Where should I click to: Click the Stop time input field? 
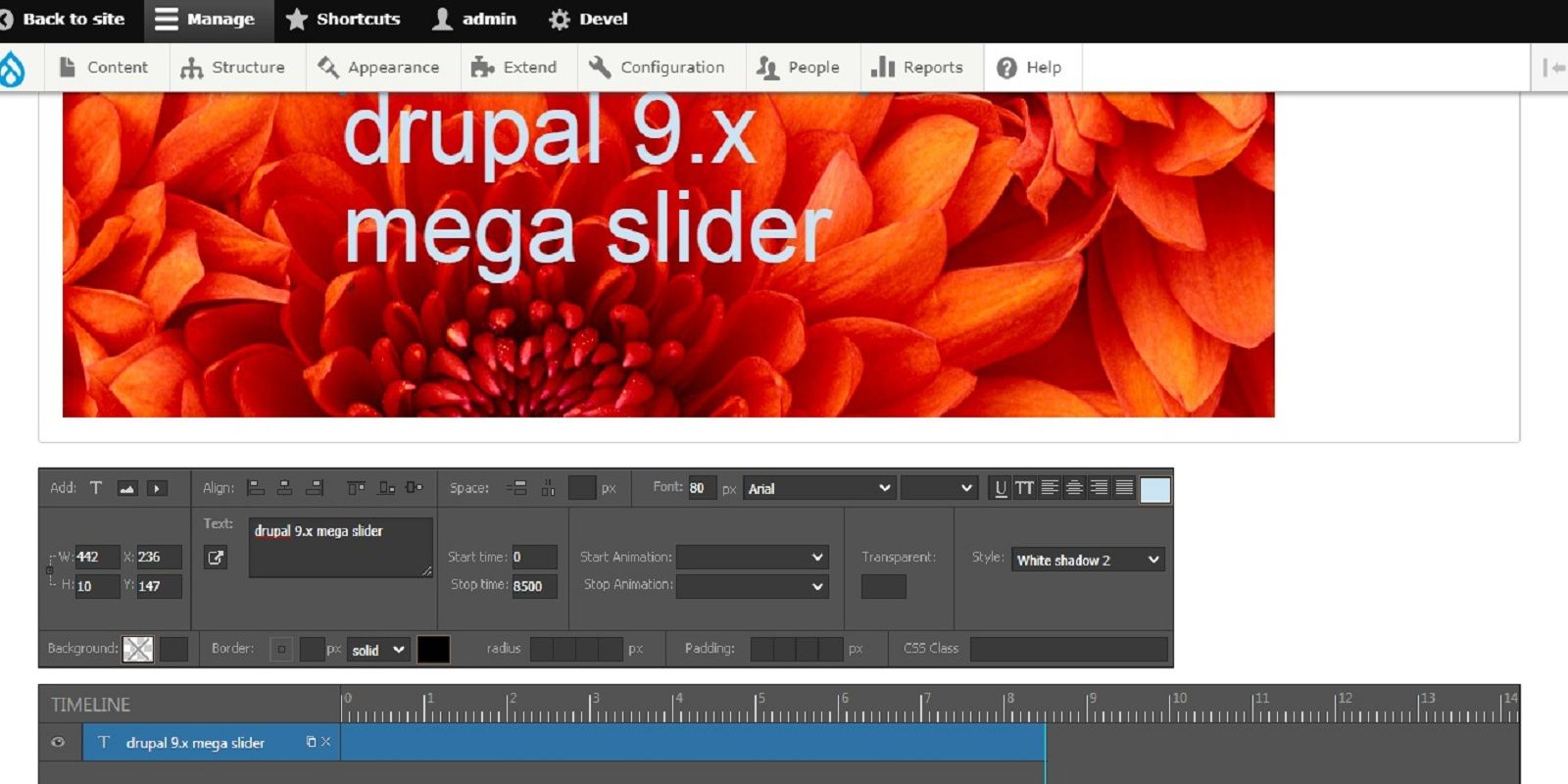pos(533,586)
